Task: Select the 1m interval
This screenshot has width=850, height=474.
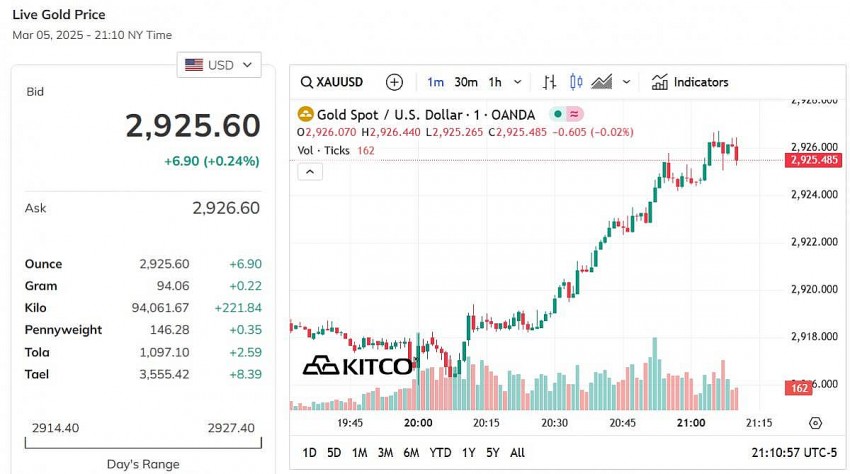Action: point(435,82)
